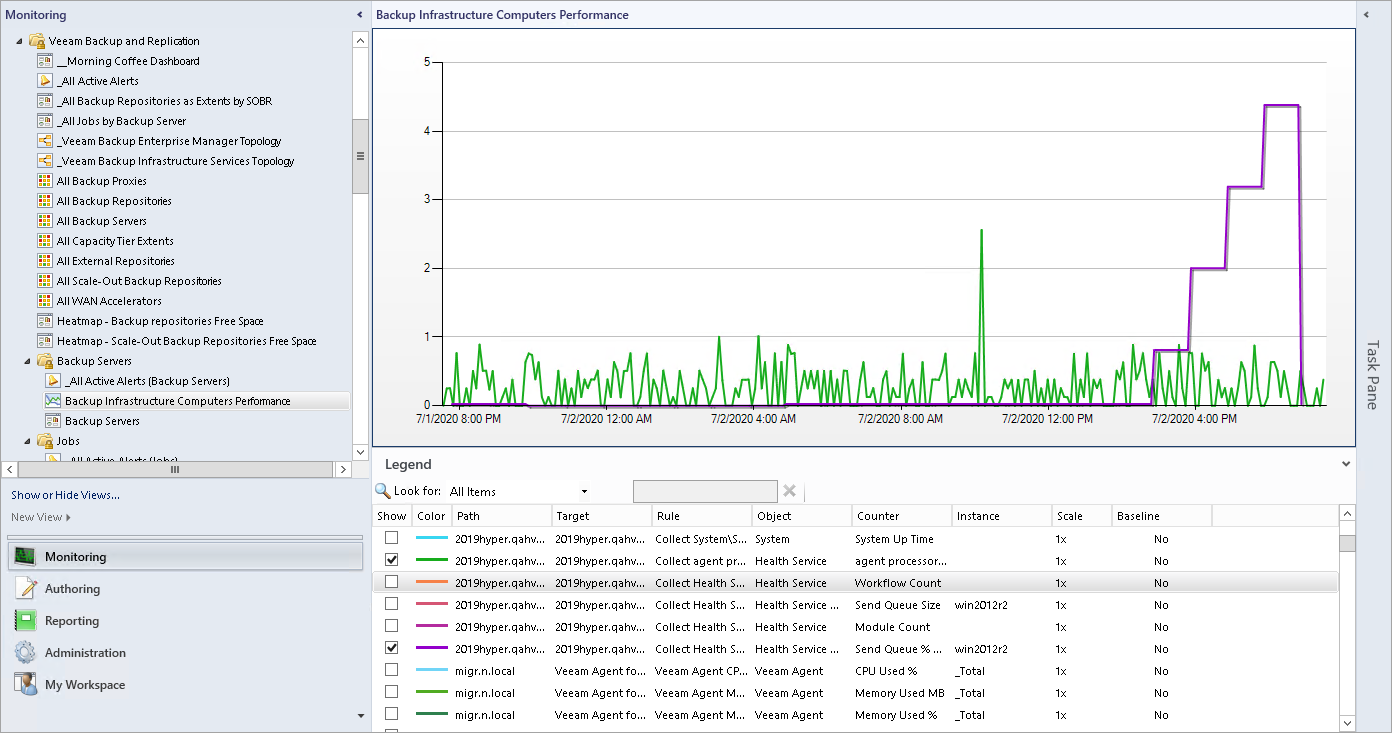
Task: Click the SOBR extents view icon
Action: point(45,101)
